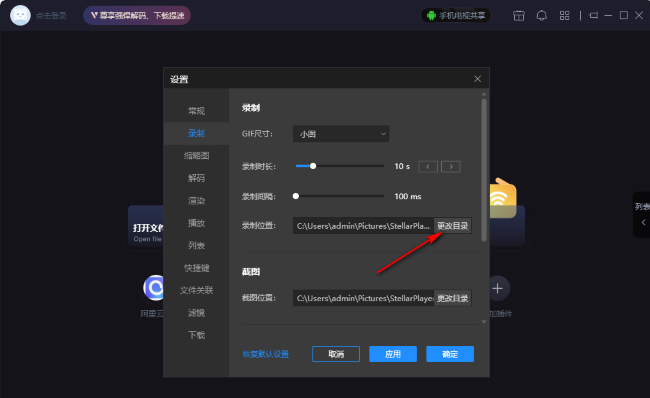Click 恢复默认设置 restore defaults link

coord(266,354)
